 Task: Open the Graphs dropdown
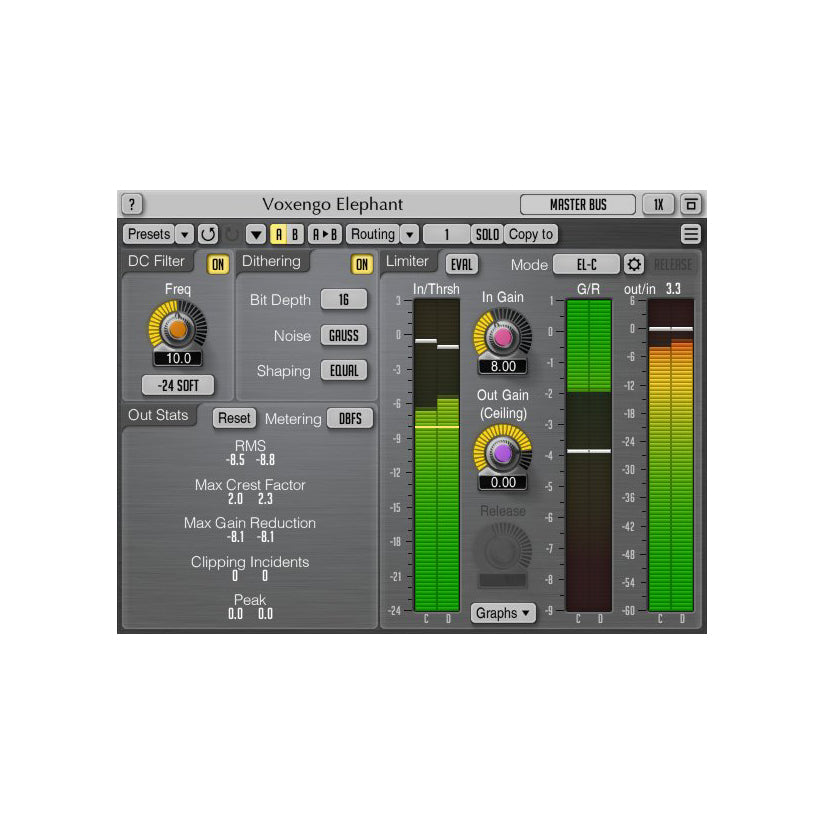(503, 613)
